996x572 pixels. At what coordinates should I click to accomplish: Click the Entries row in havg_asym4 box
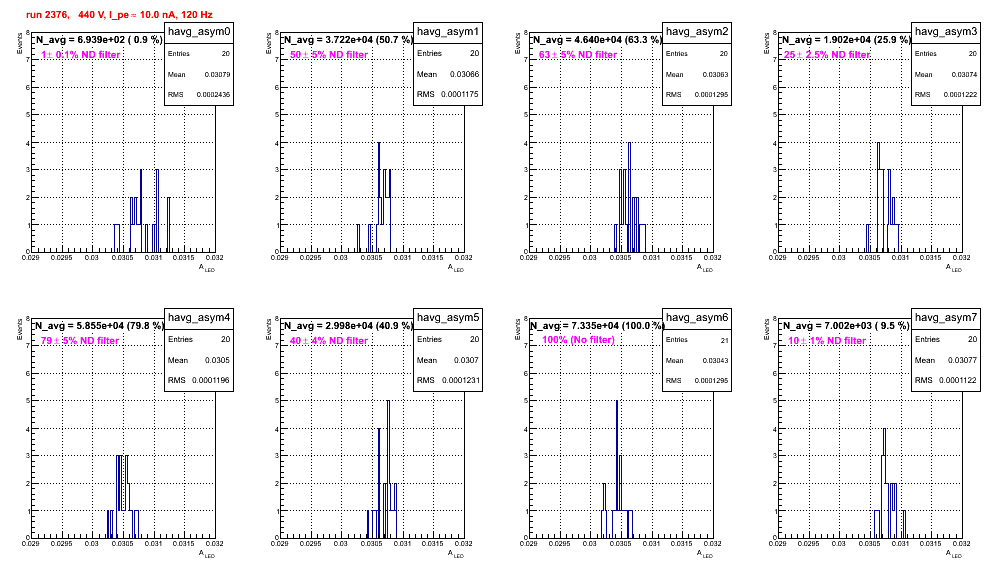pyautogui.click(x=199, y=339)
